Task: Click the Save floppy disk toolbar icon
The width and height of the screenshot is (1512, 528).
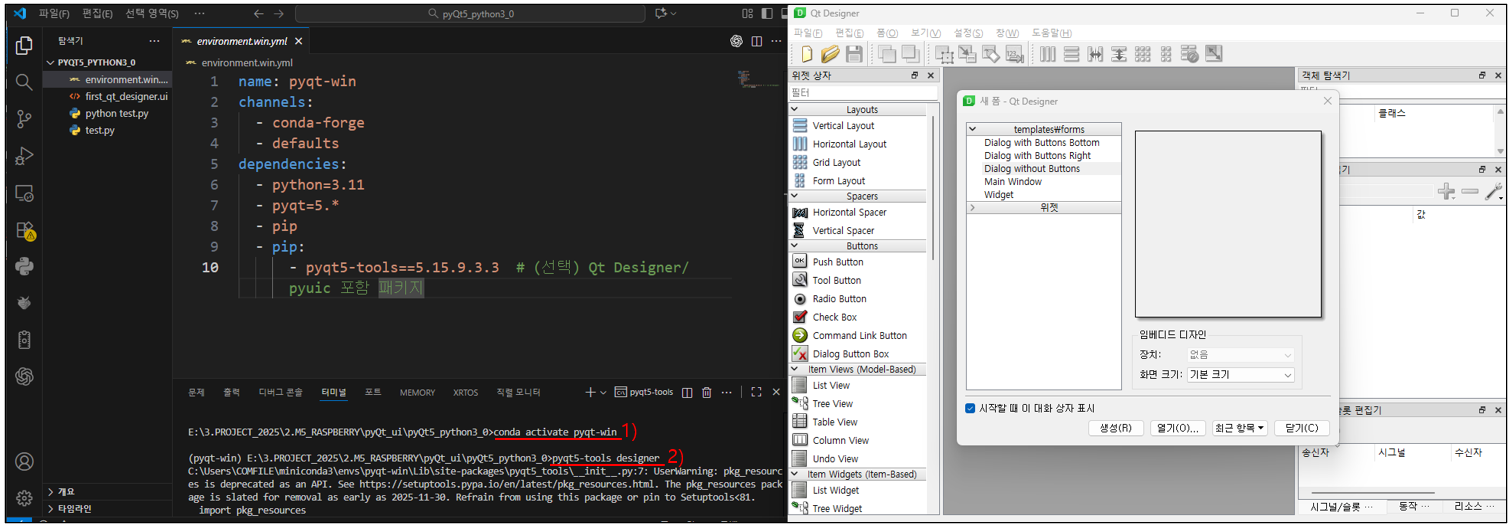Action: click(854, 54)
